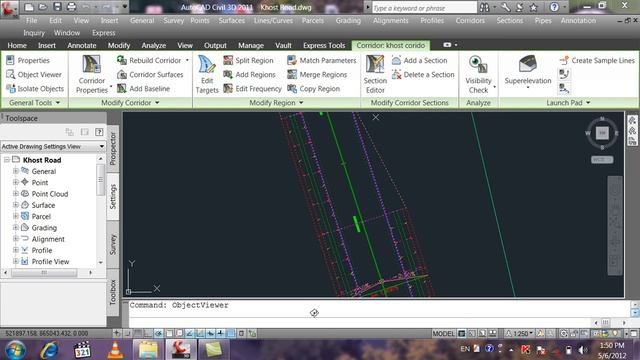Expand Modify Corridor panel dropdown
Viewport: 640px width, 360px height.
(157, 103)
